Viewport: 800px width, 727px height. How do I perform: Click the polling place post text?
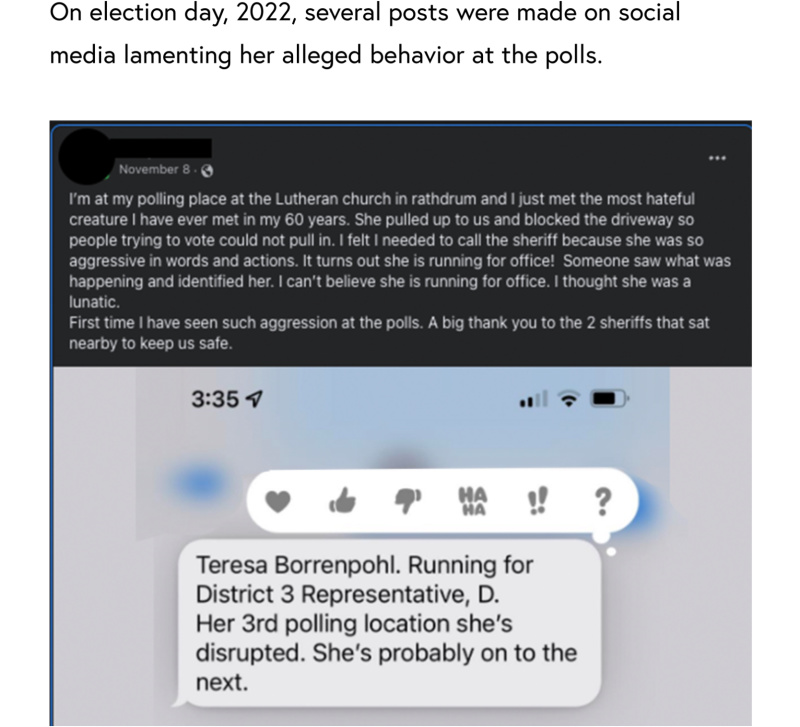coord(400,271)
